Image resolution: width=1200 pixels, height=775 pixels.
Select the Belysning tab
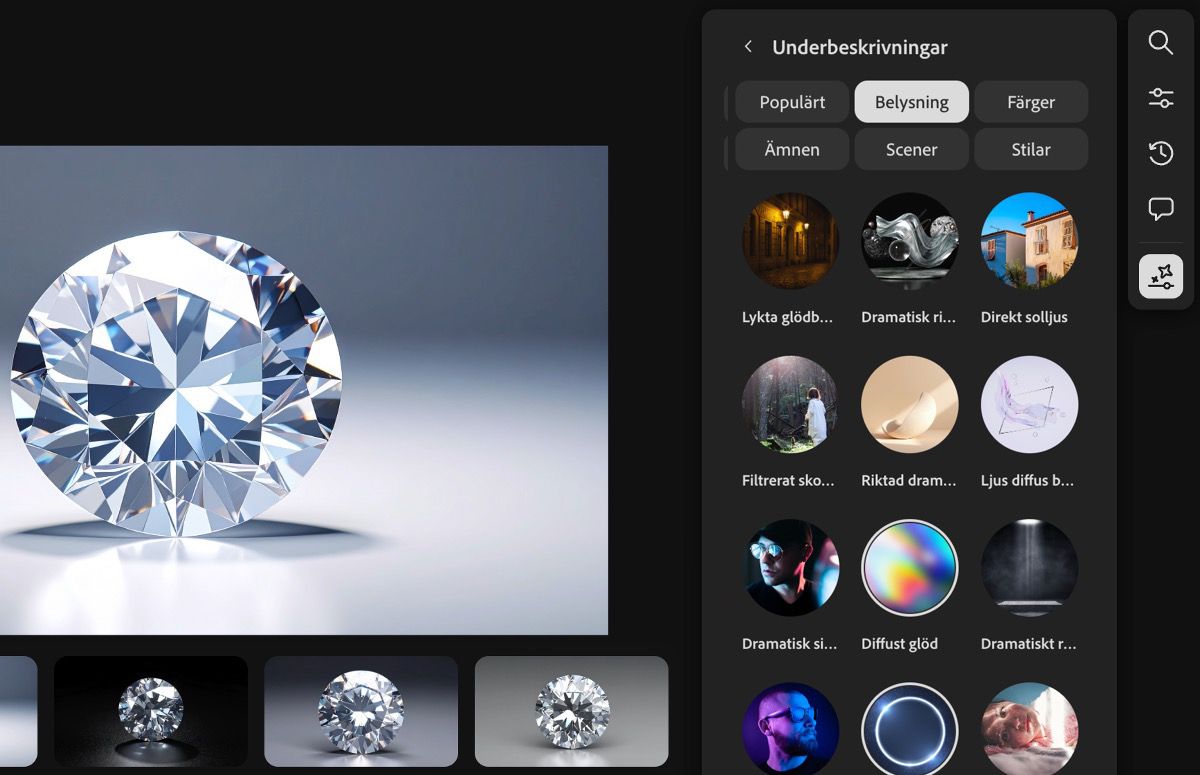[911, 102]
